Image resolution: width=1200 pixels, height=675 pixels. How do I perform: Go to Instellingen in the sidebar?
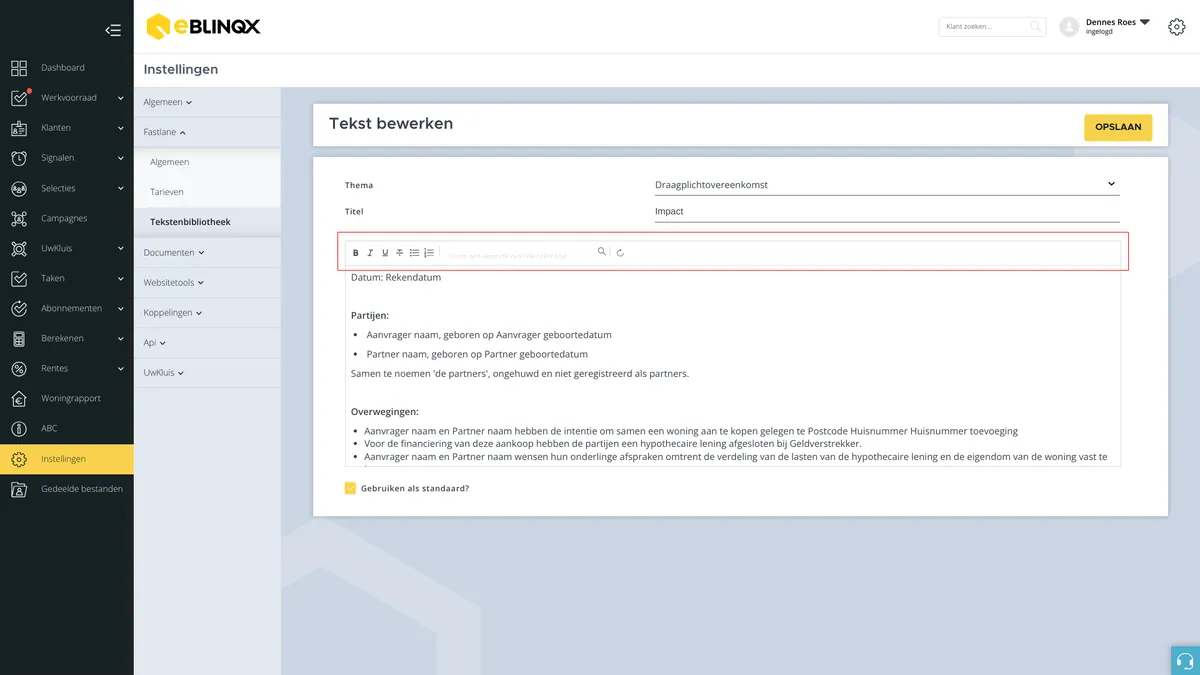(x=67, y=459)
